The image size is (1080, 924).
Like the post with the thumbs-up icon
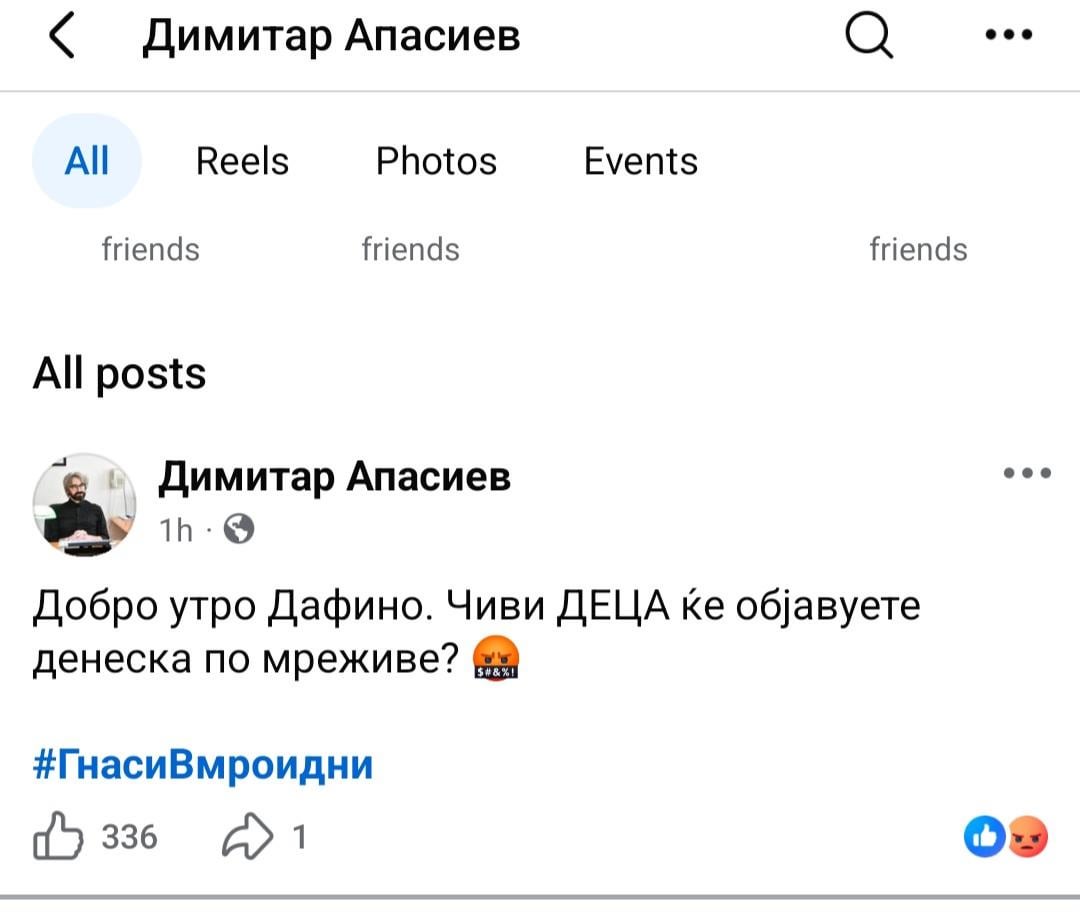(x=59, y=836)
